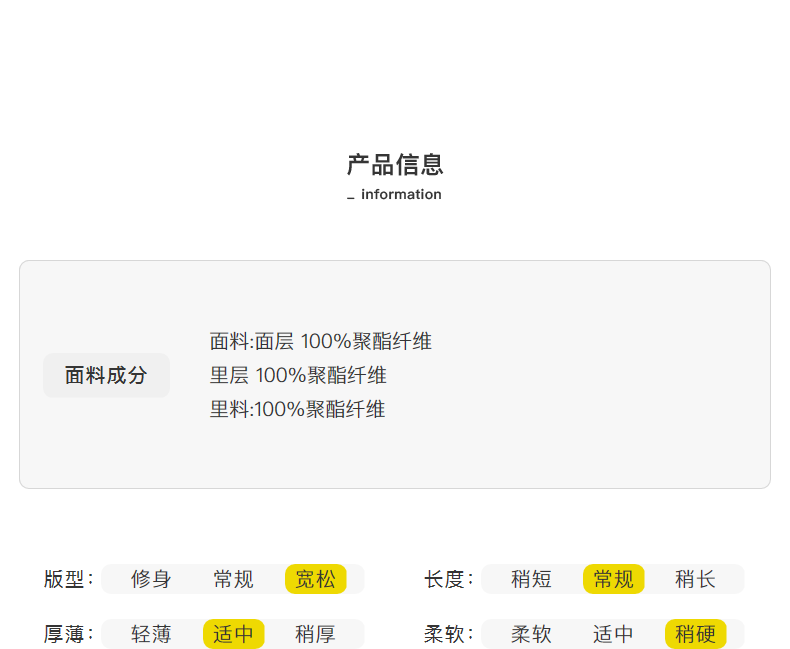The height and width of the screenshot is (649, 790).
Task: Select 常规 in 版型 row
Action: [x=233, y=579]
